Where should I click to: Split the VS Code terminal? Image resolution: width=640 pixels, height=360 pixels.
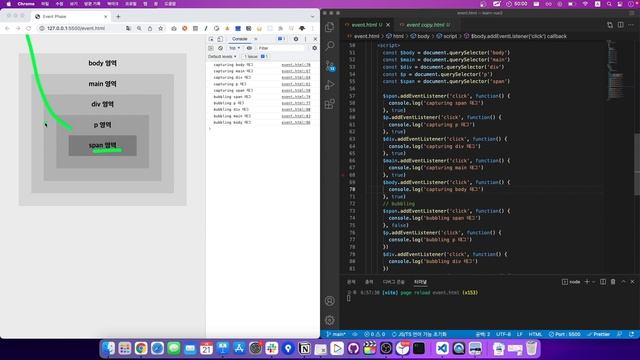[x=603, y=282]
